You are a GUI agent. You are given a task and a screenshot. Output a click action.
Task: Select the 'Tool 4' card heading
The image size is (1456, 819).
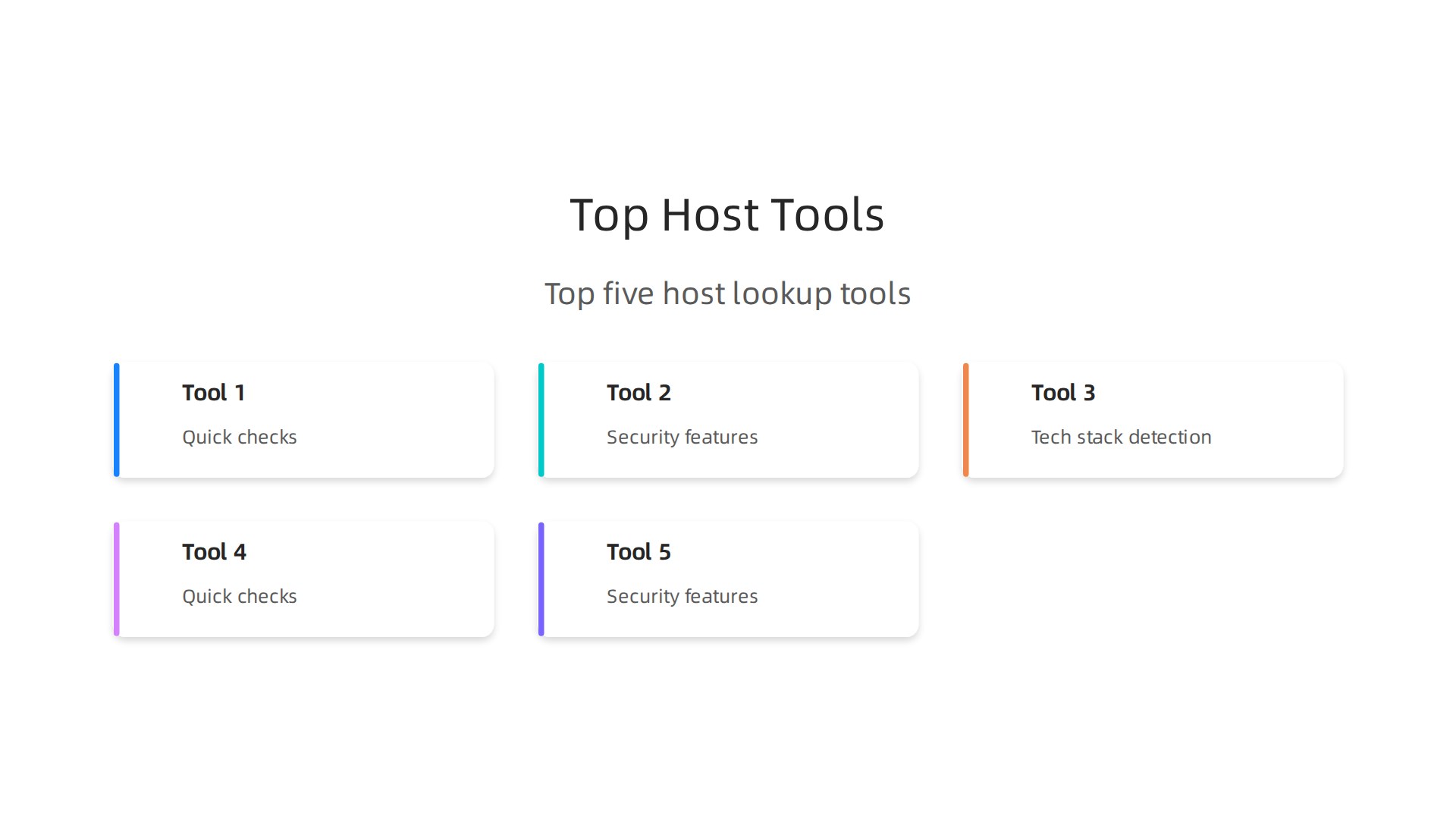click(214, 552)
